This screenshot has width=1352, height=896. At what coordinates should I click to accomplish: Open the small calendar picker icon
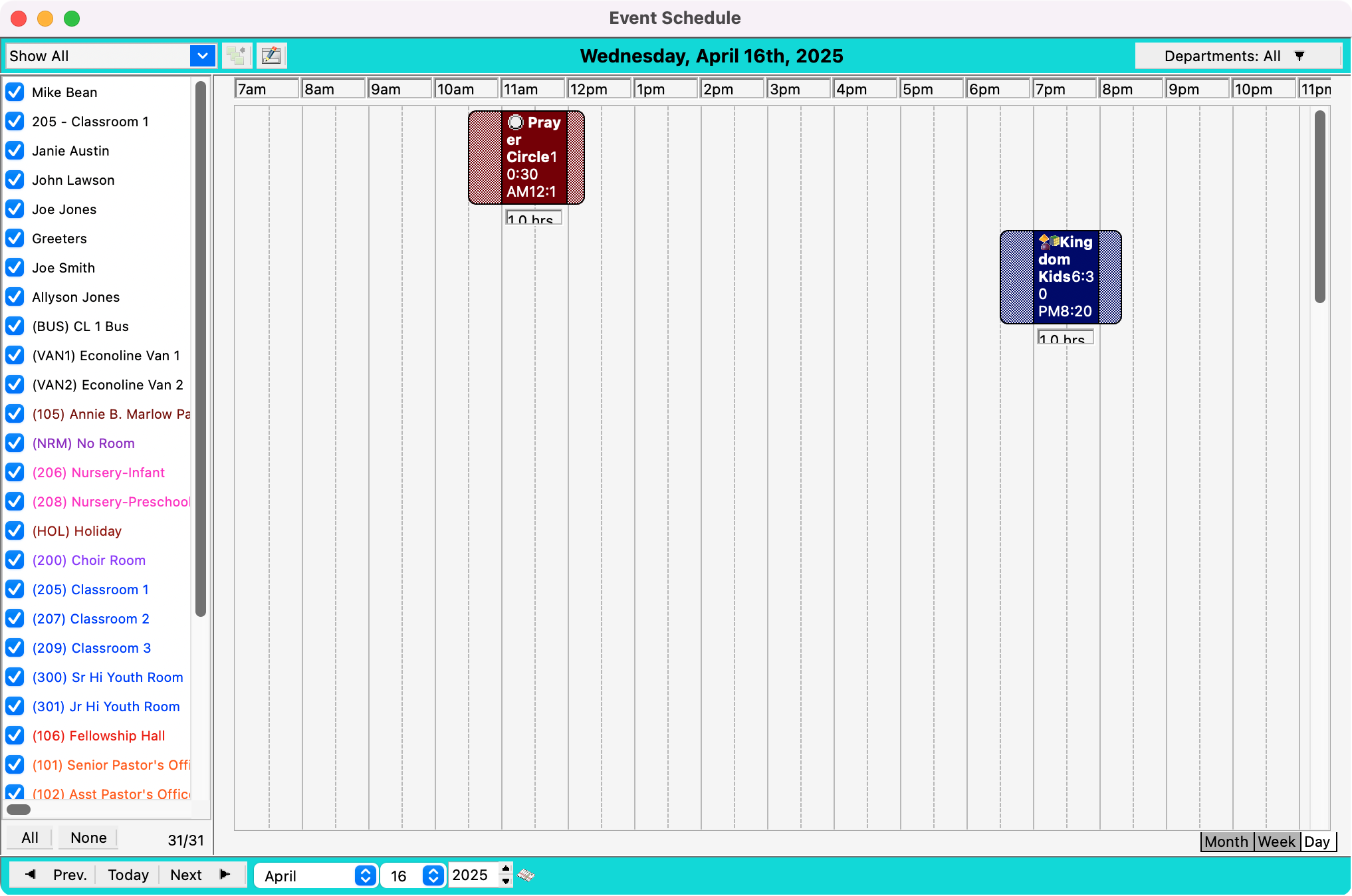point(526,875)
